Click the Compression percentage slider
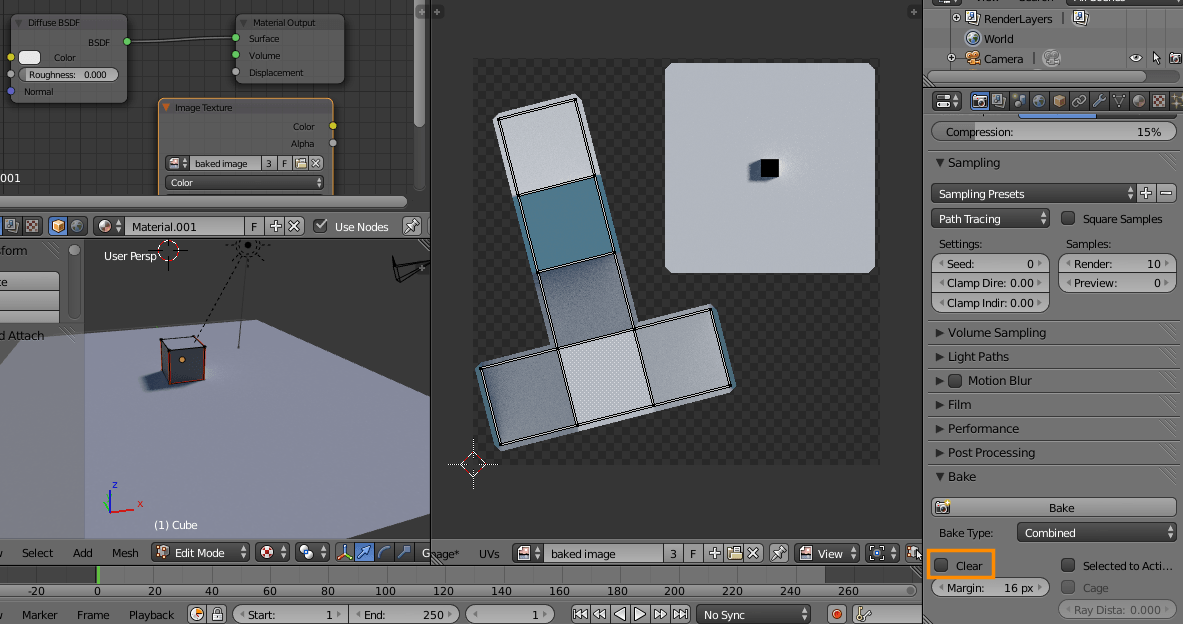The height and width of the screenshot is (624, 1183). pyautogui.click(x=1052, y=132)
